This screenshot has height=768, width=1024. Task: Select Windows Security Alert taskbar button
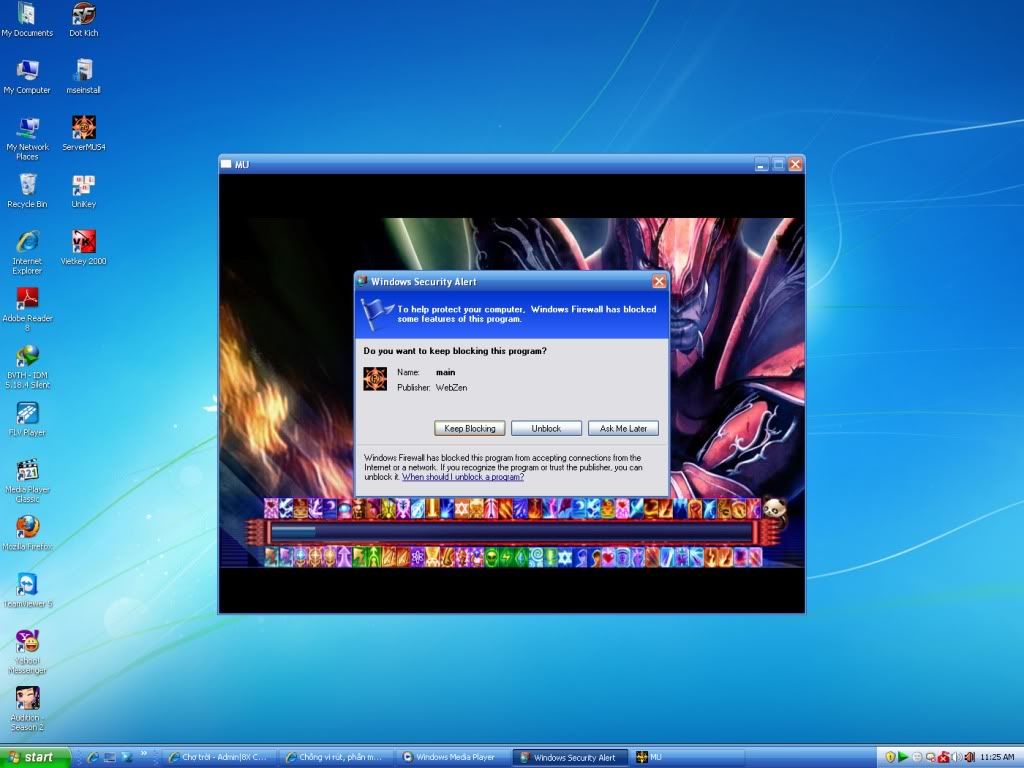coord(571,758)
